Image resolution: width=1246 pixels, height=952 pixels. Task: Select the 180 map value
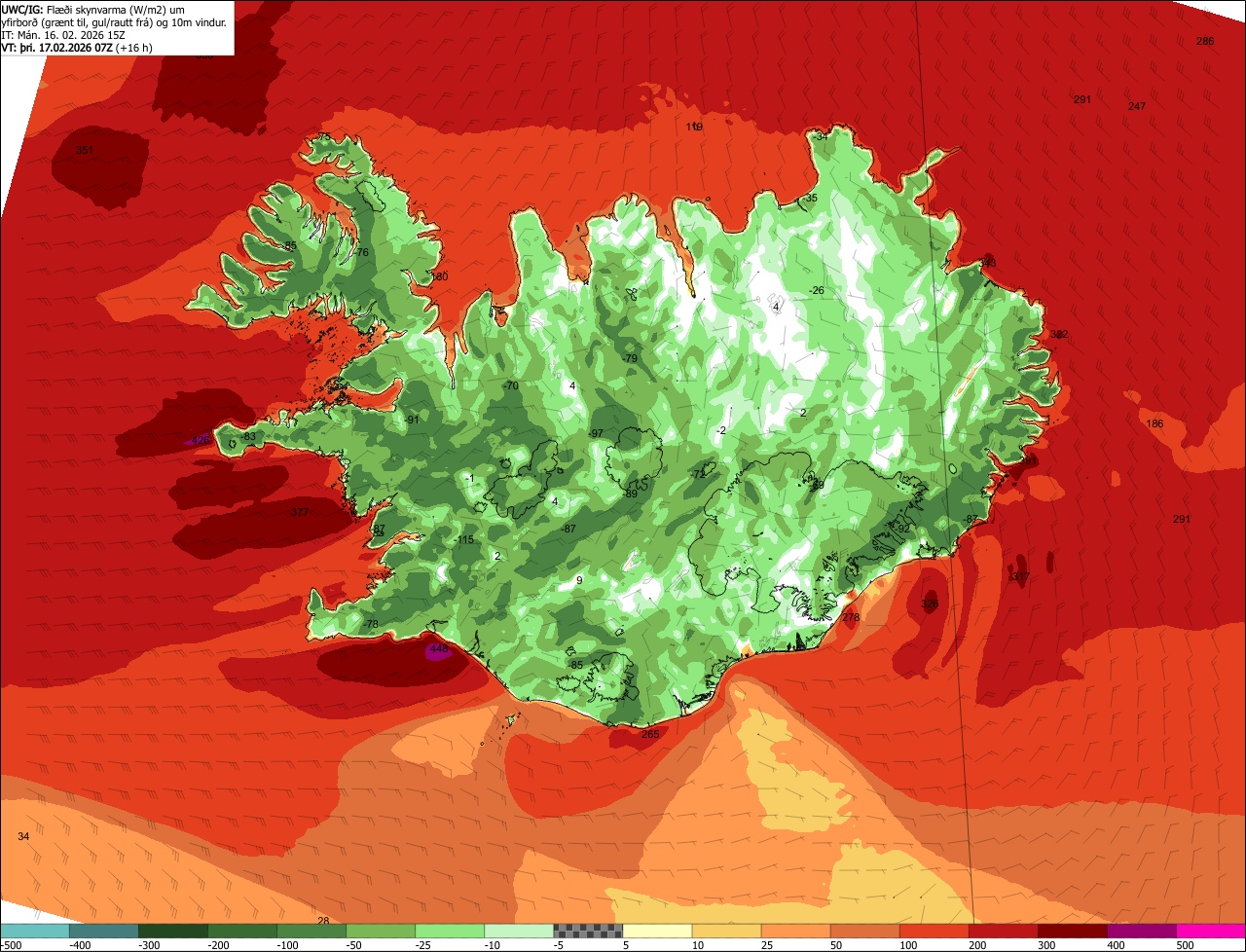(439, 276)
